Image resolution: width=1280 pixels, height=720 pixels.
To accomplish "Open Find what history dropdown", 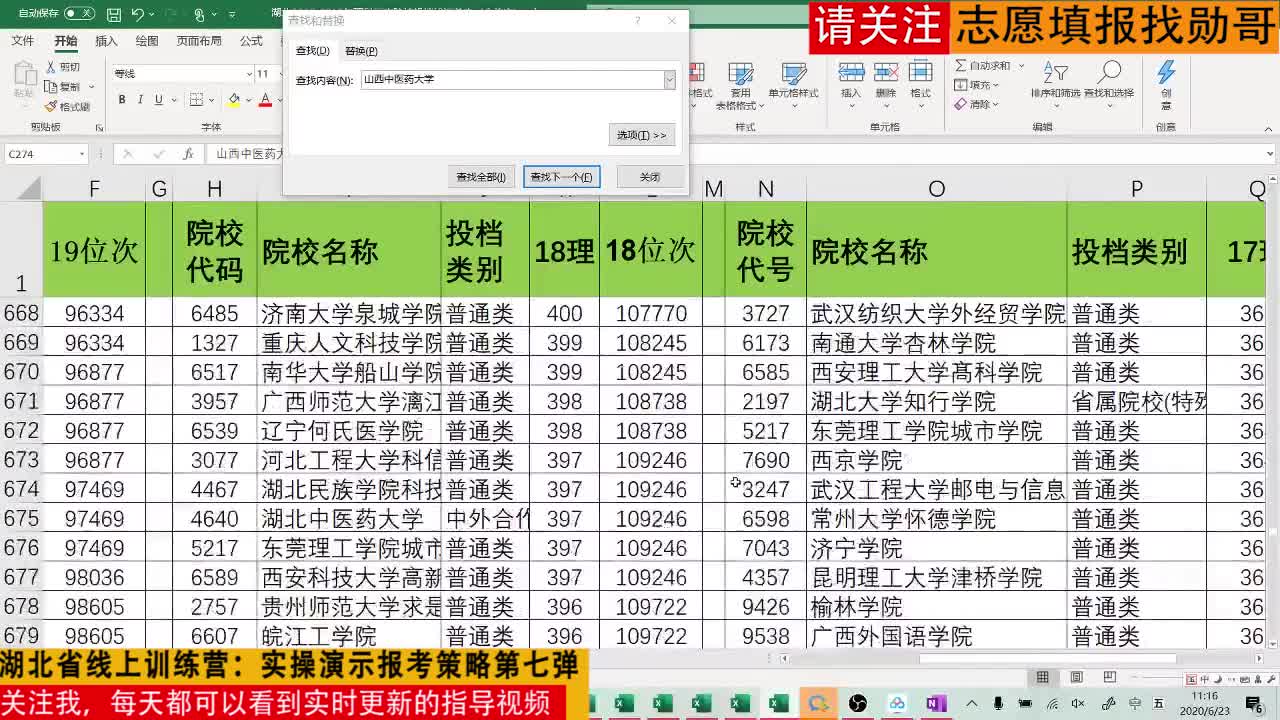I will click(669, 80).
